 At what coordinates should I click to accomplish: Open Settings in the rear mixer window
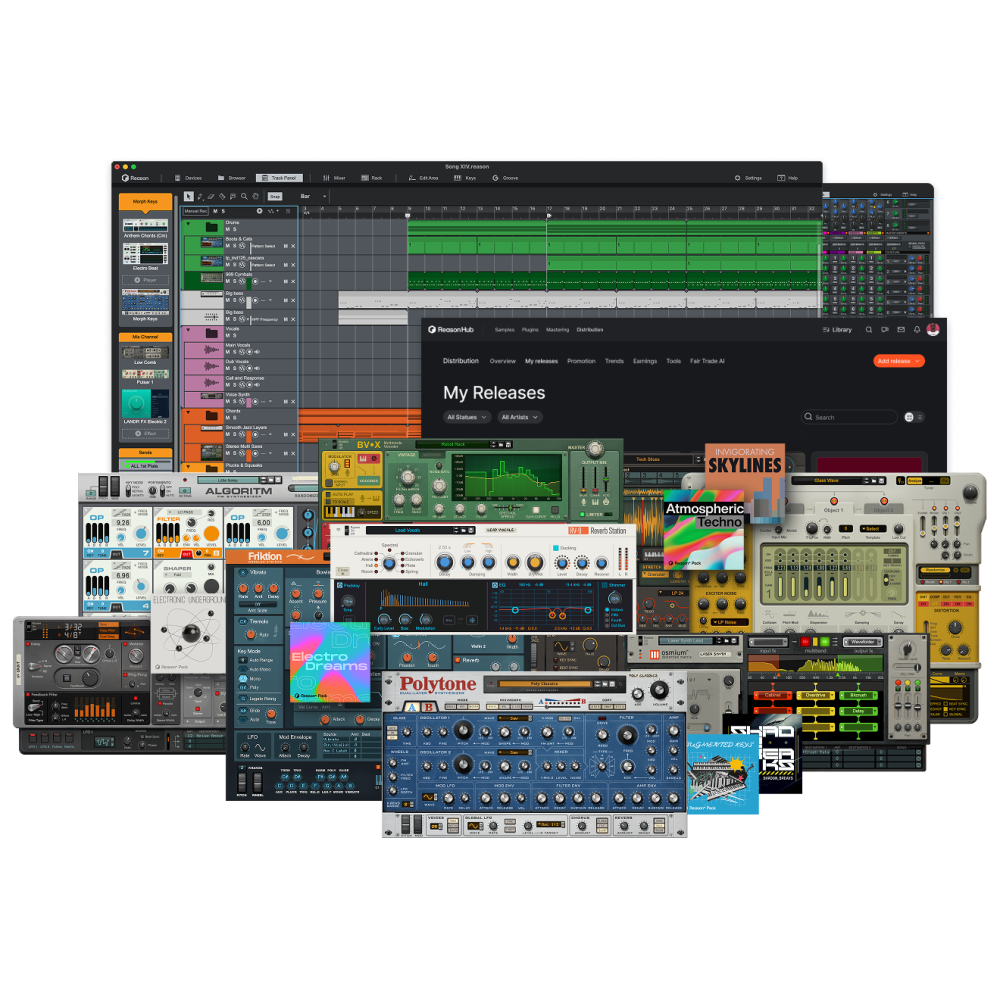tap(883, 195)
